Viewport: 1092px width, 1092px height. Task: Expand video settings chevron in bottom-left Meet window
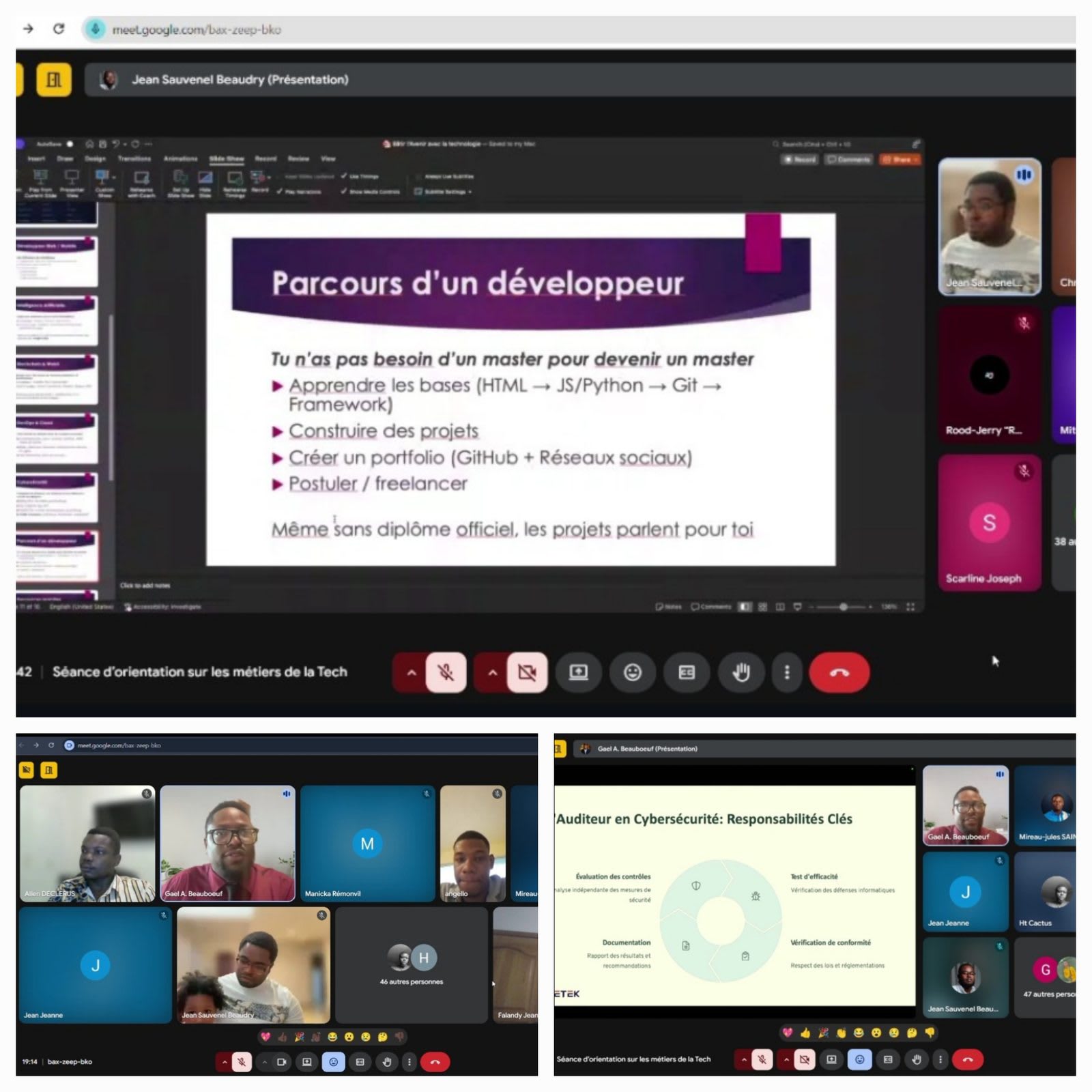coord(265,1062)
